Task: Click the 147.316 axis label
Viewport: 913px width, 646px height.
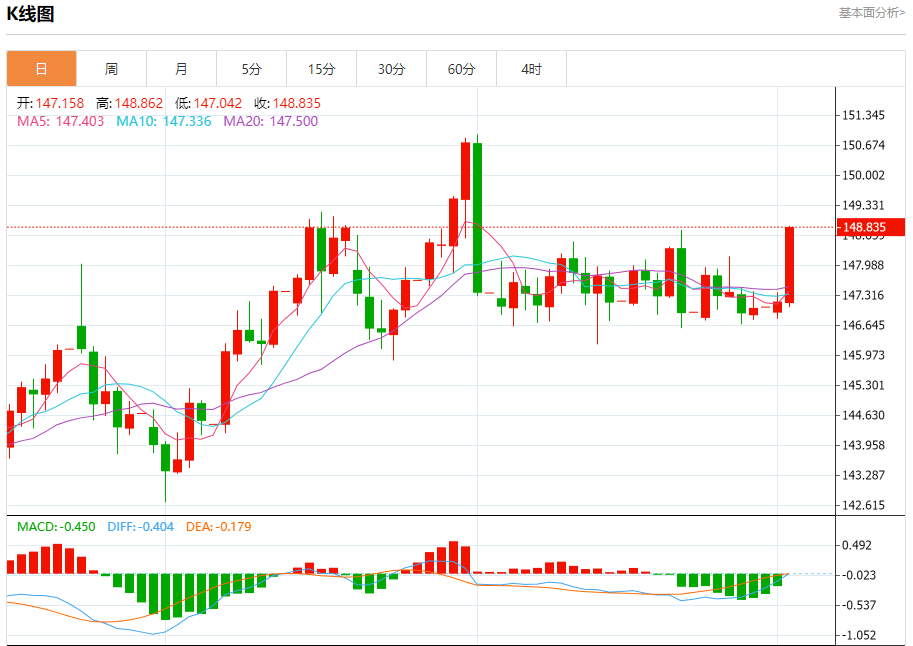Action: click(x=864, y=295)
